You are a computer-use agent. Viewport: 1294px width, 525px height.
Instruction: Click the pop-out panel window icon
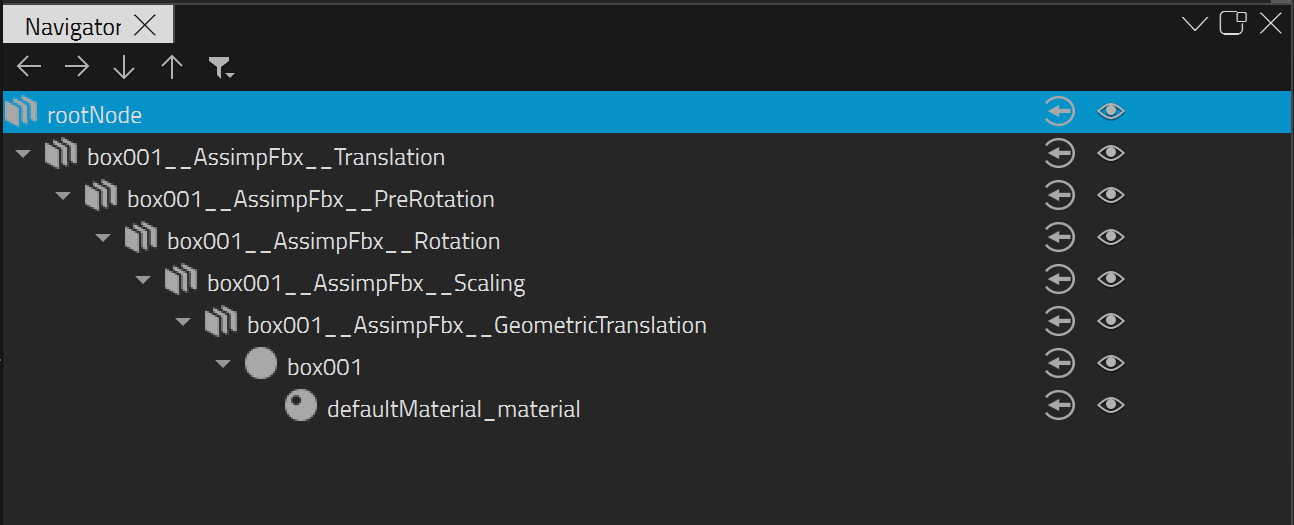(x=1232, y=23)
